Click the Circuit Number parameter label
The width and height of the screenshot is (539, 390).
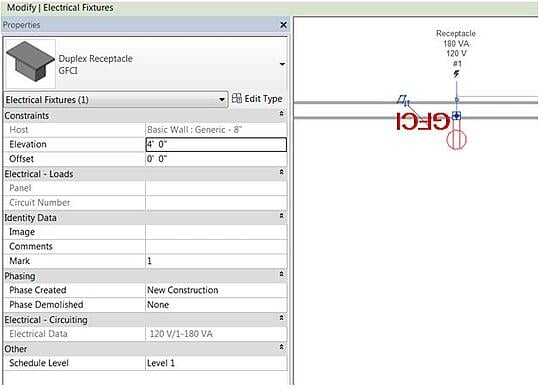coord(40,203)
